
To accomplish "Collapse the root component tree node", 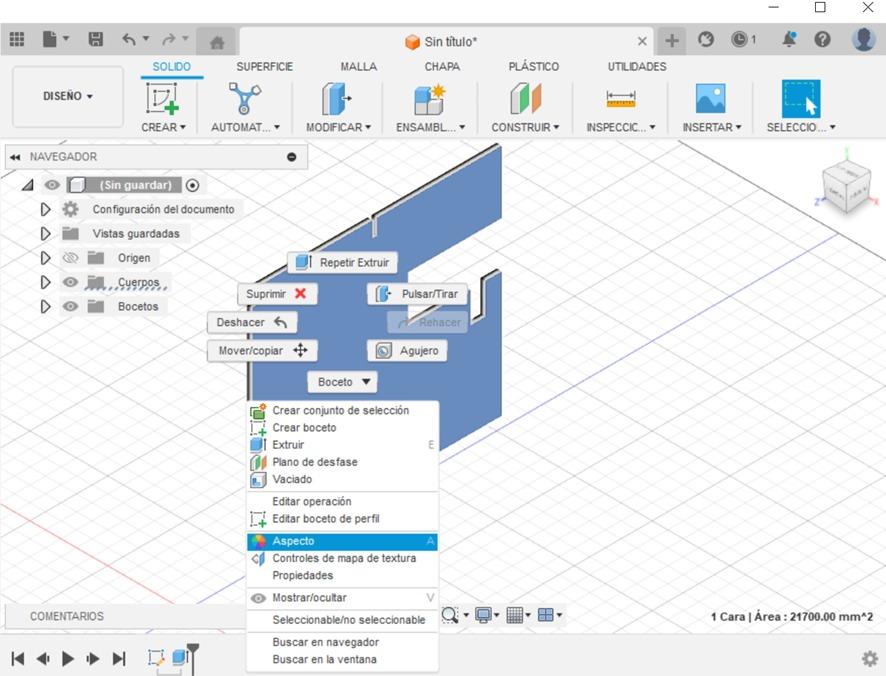I will click(x=28, y=185).
